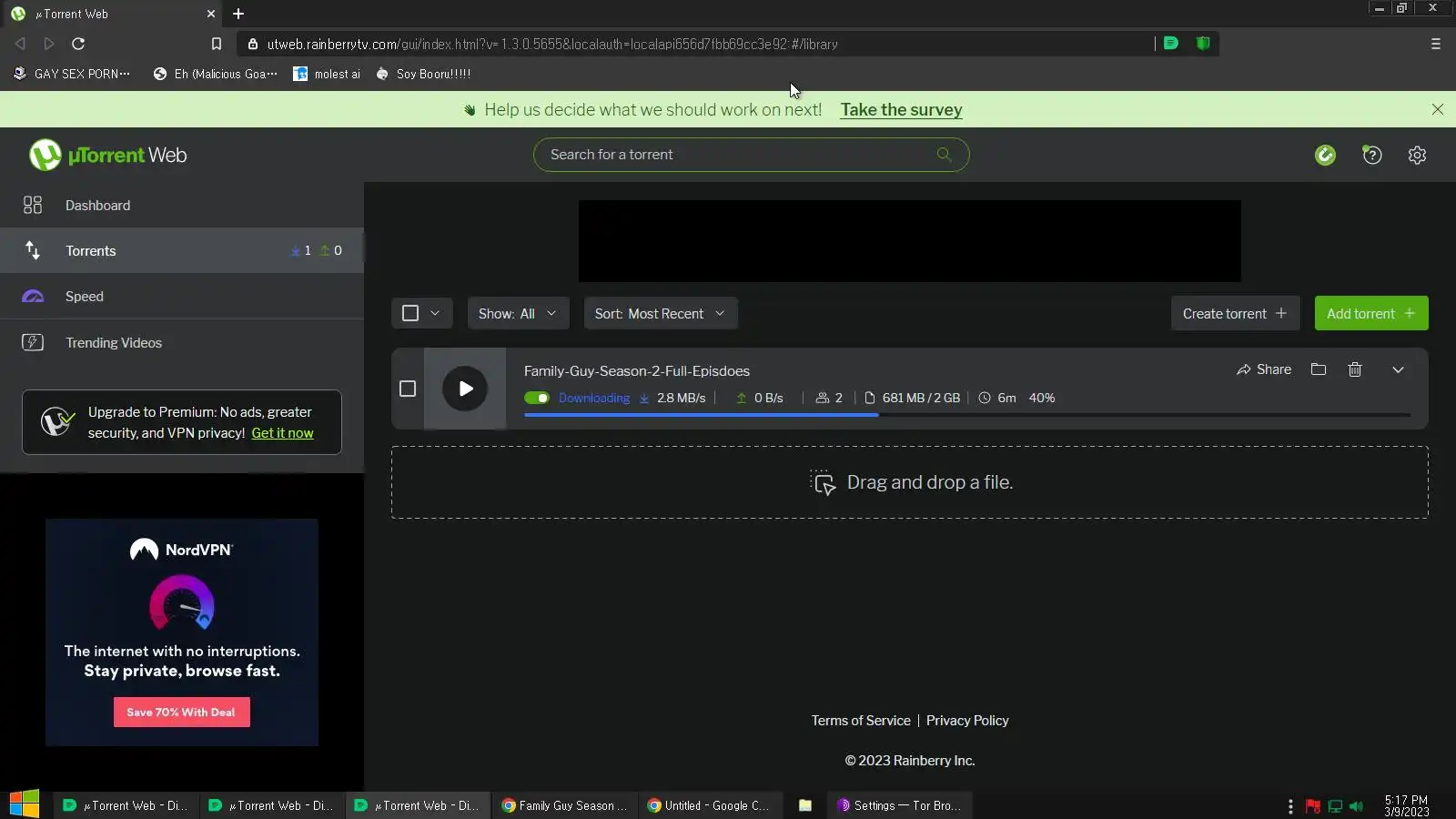Viewport: 1456px width, 819px height.
Task: Open µTorrent settings gear
Action: click(x=1417, y=155)
